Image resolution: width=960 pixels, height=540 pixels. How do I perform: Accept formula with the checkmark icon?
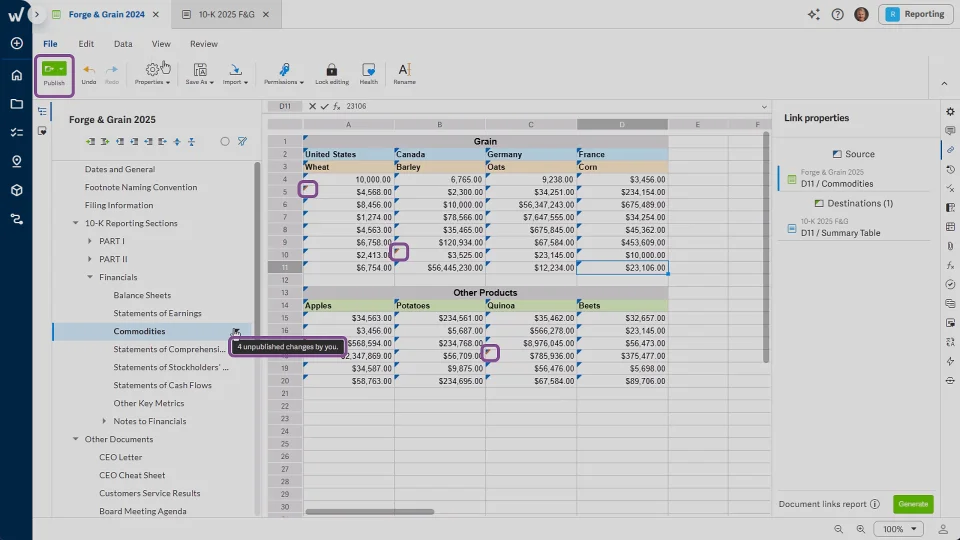coord(324,106)
